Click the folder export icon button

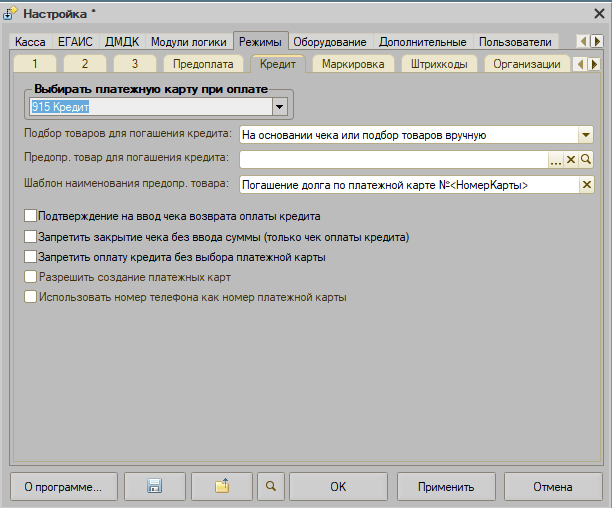tap(221, 487)
